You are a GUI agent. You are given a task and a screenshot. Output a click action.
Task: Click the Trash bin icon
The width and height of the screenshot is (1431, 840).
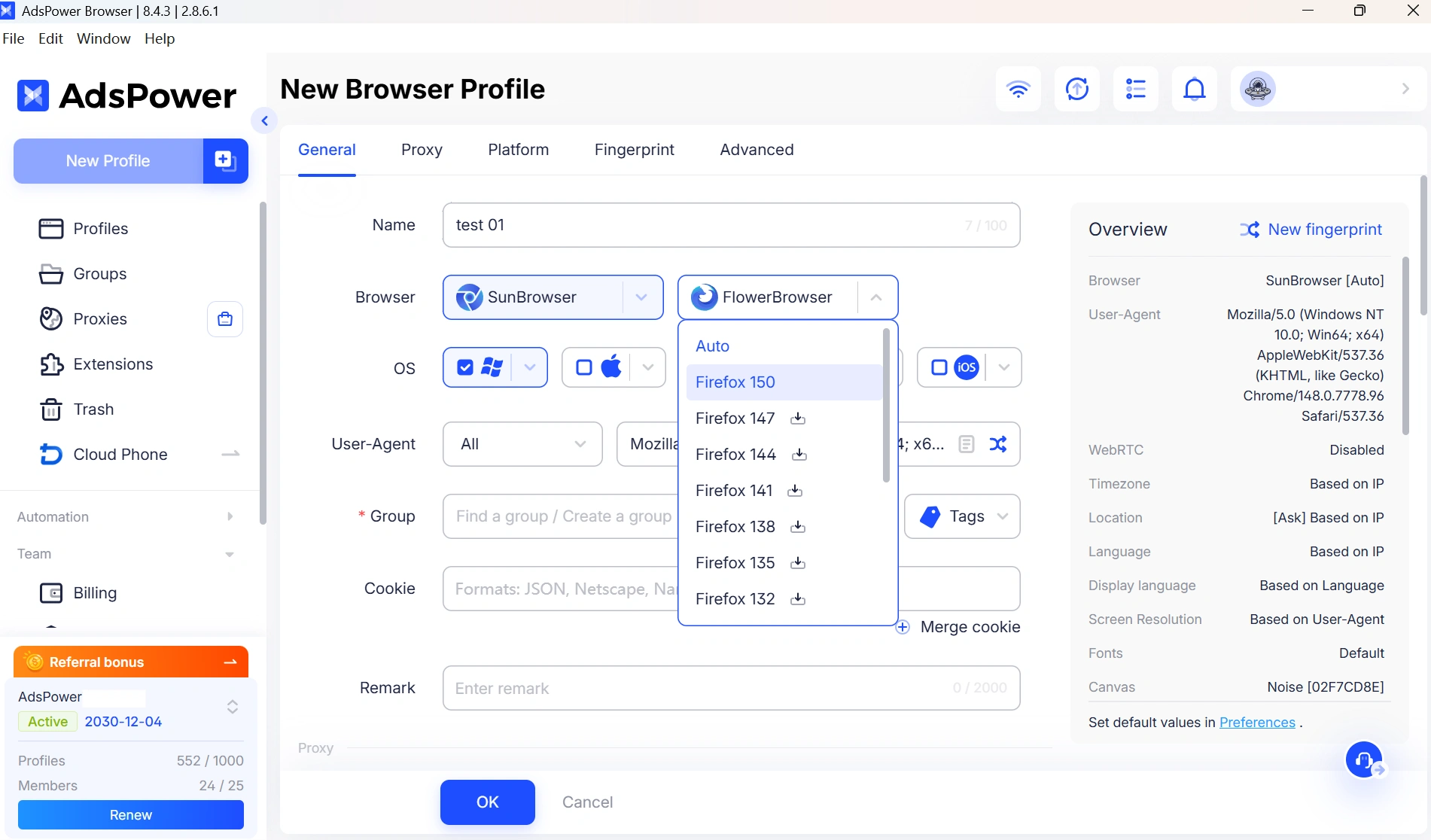50,409
